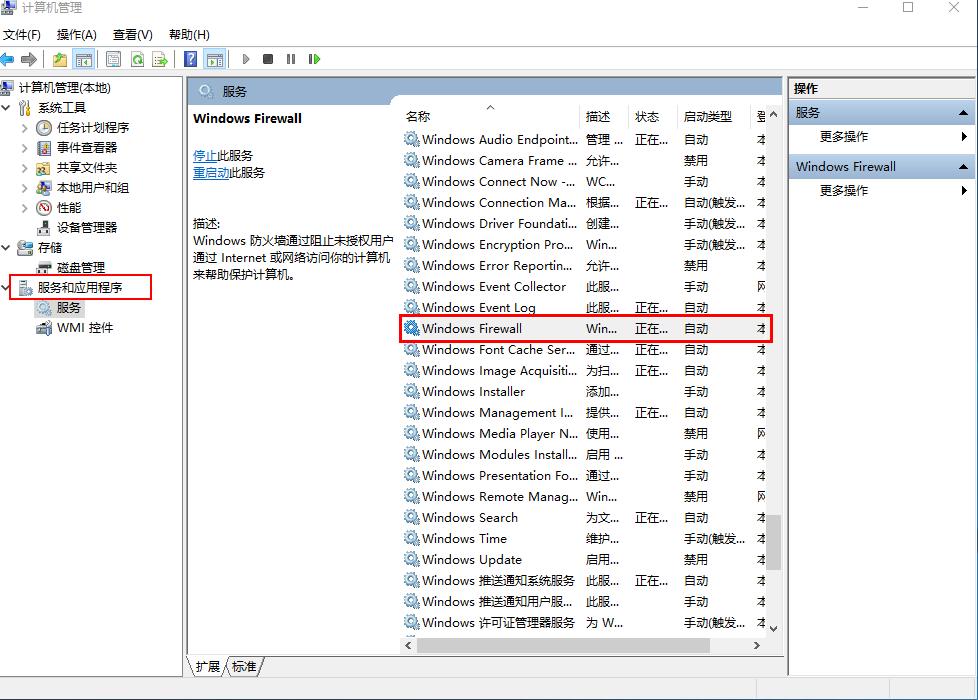978x700 pixels.
Task: Switch to the 标准 tab
Action: [x=243, y=666]
